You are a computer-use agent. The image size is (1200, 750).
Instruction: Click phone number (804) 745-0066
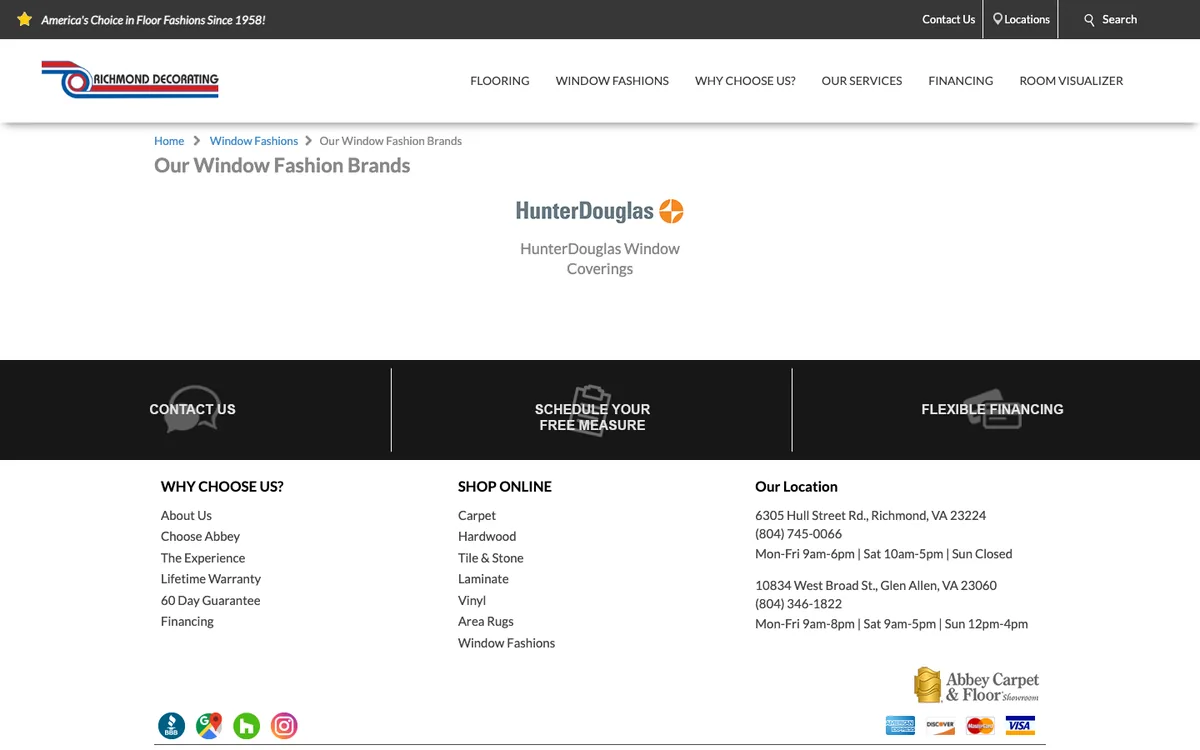798,534
